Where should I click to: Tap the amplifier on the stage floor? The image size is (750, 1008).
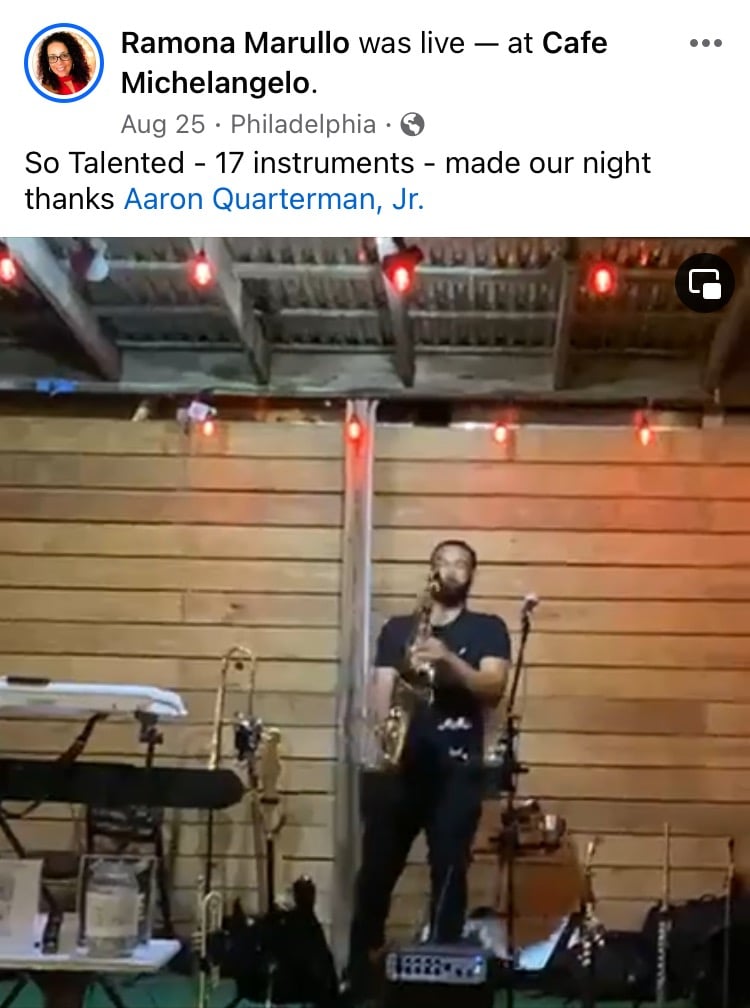click(436, 964)
